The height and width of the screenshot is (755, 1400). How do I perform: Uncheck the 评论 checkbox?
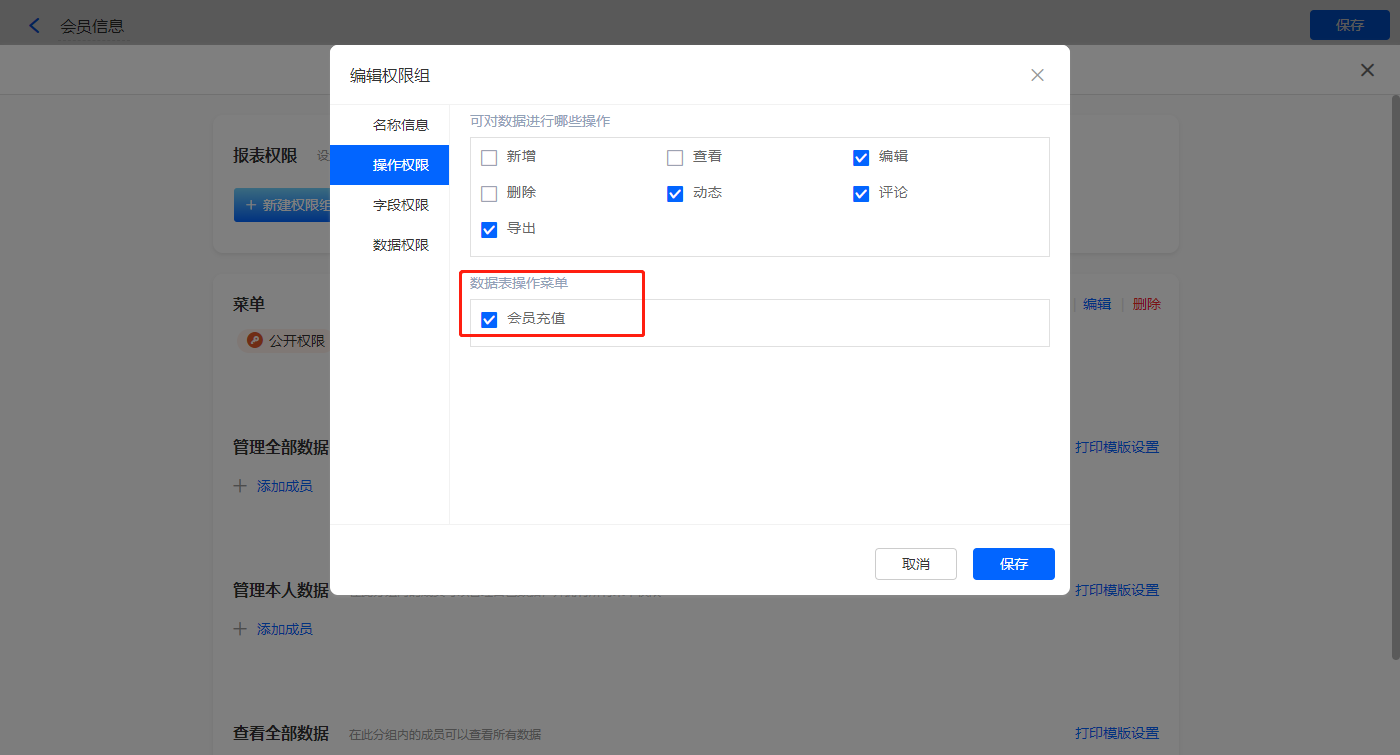click(861, 193)
